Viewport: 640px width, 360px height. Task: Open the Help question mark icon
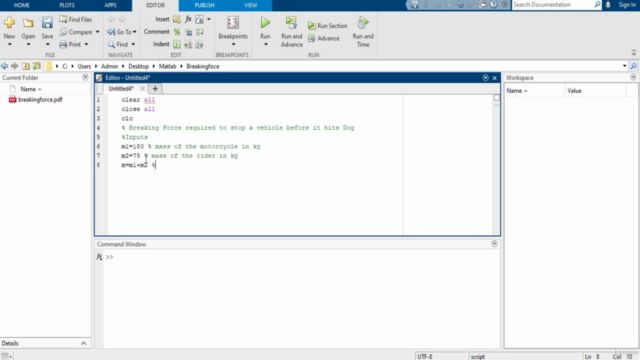[x=493, y=4]
